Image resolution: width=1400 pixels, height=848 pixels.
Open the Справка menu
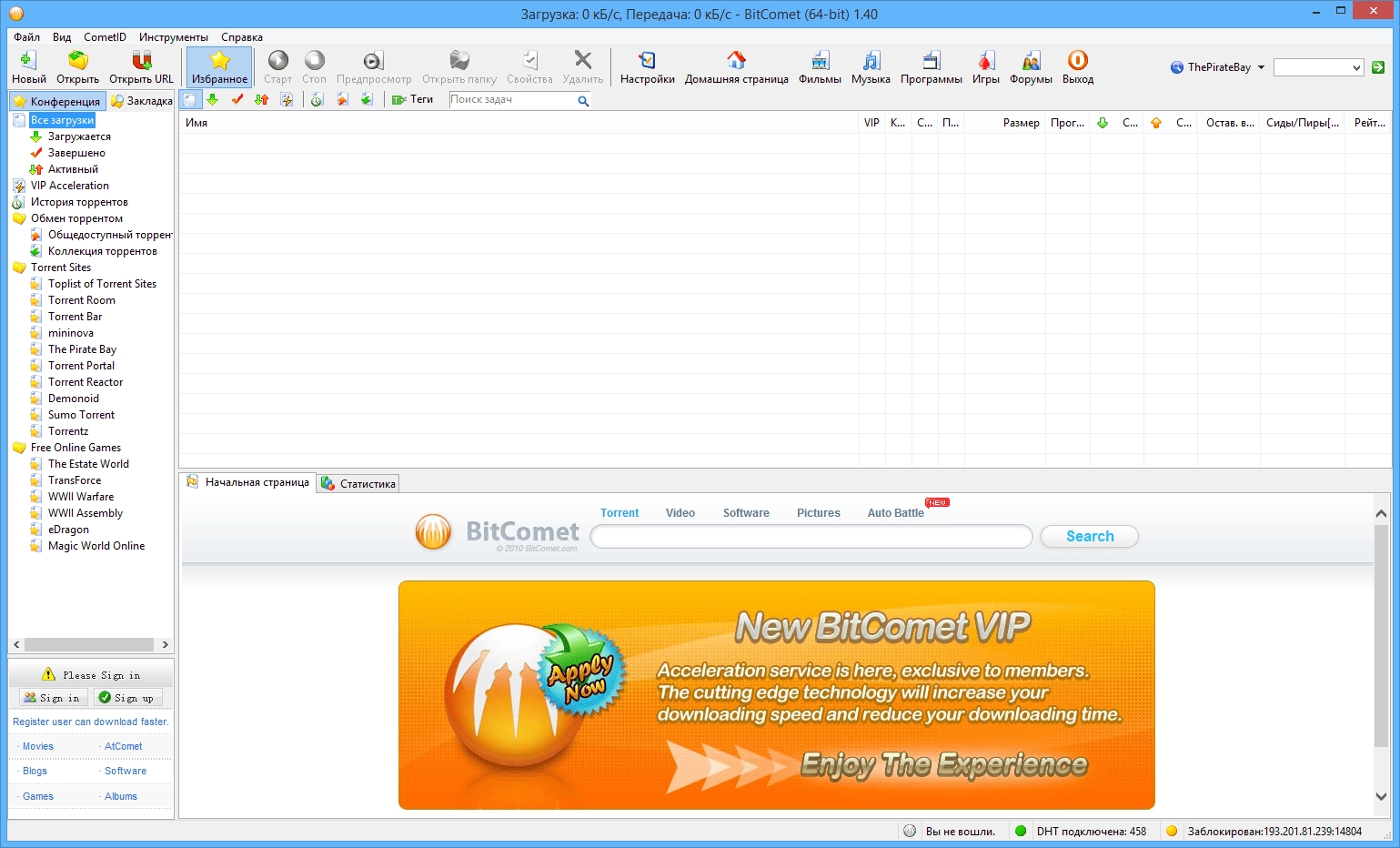click(x=242, y=37)
